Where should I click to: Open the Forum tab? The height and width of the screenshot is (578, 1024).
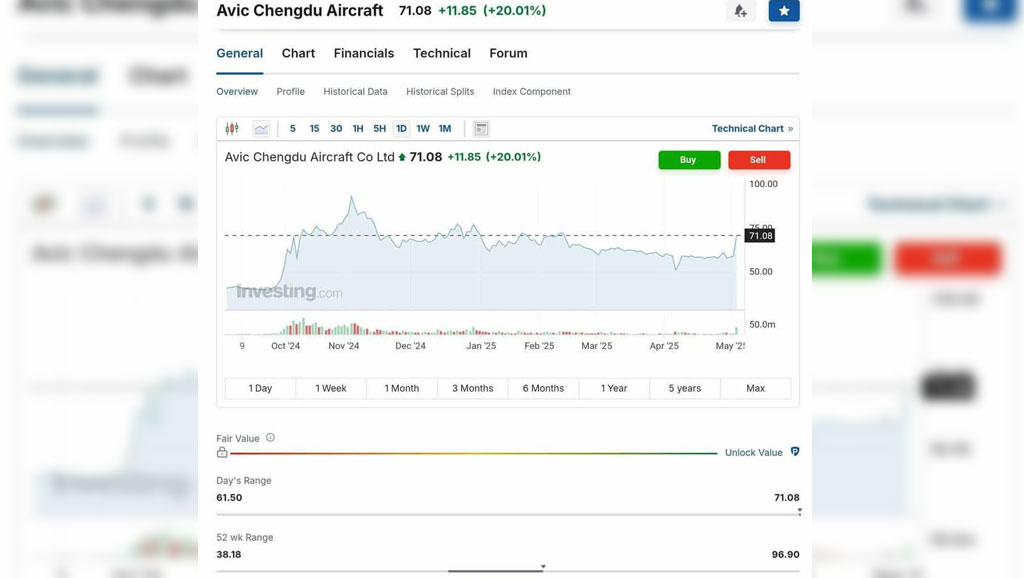[x=508, y=54]
